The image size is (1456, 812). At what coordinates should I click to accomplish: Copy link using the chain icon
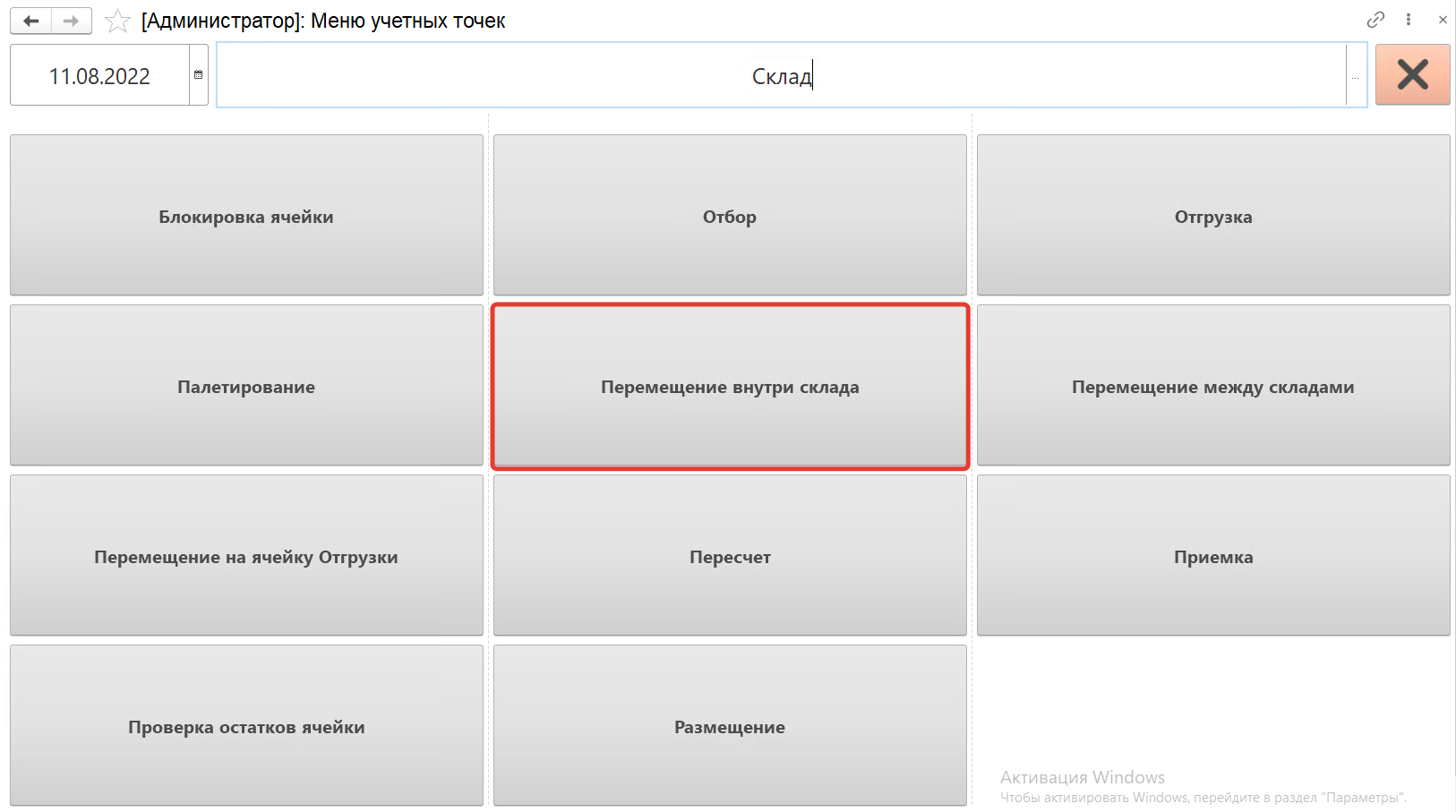1375,20
